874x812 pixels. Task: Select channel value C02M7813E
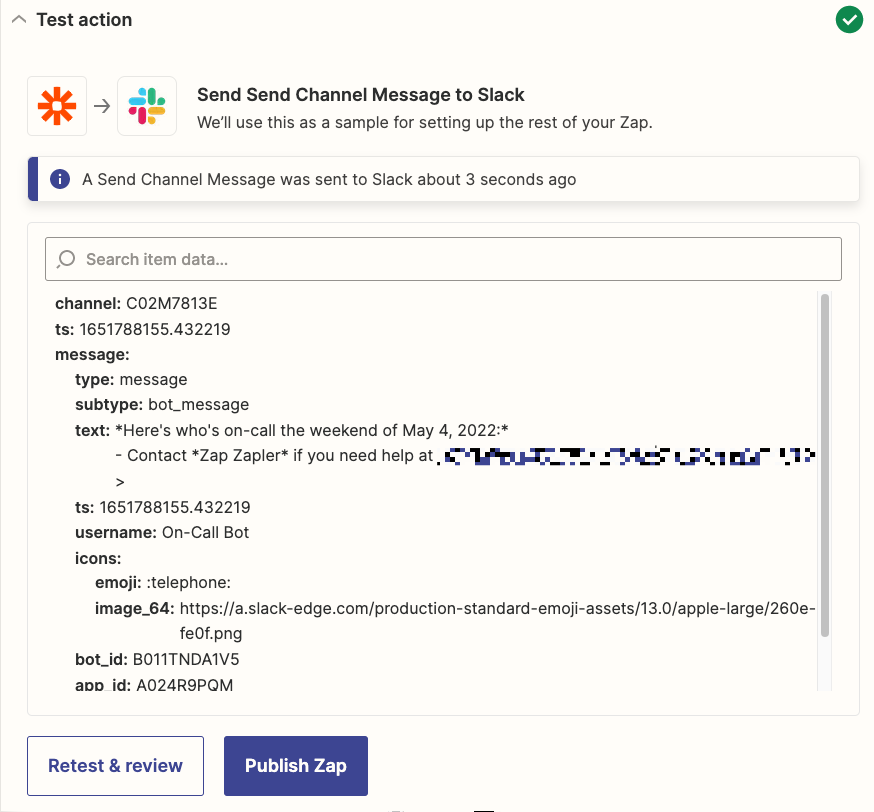(172, 303)
